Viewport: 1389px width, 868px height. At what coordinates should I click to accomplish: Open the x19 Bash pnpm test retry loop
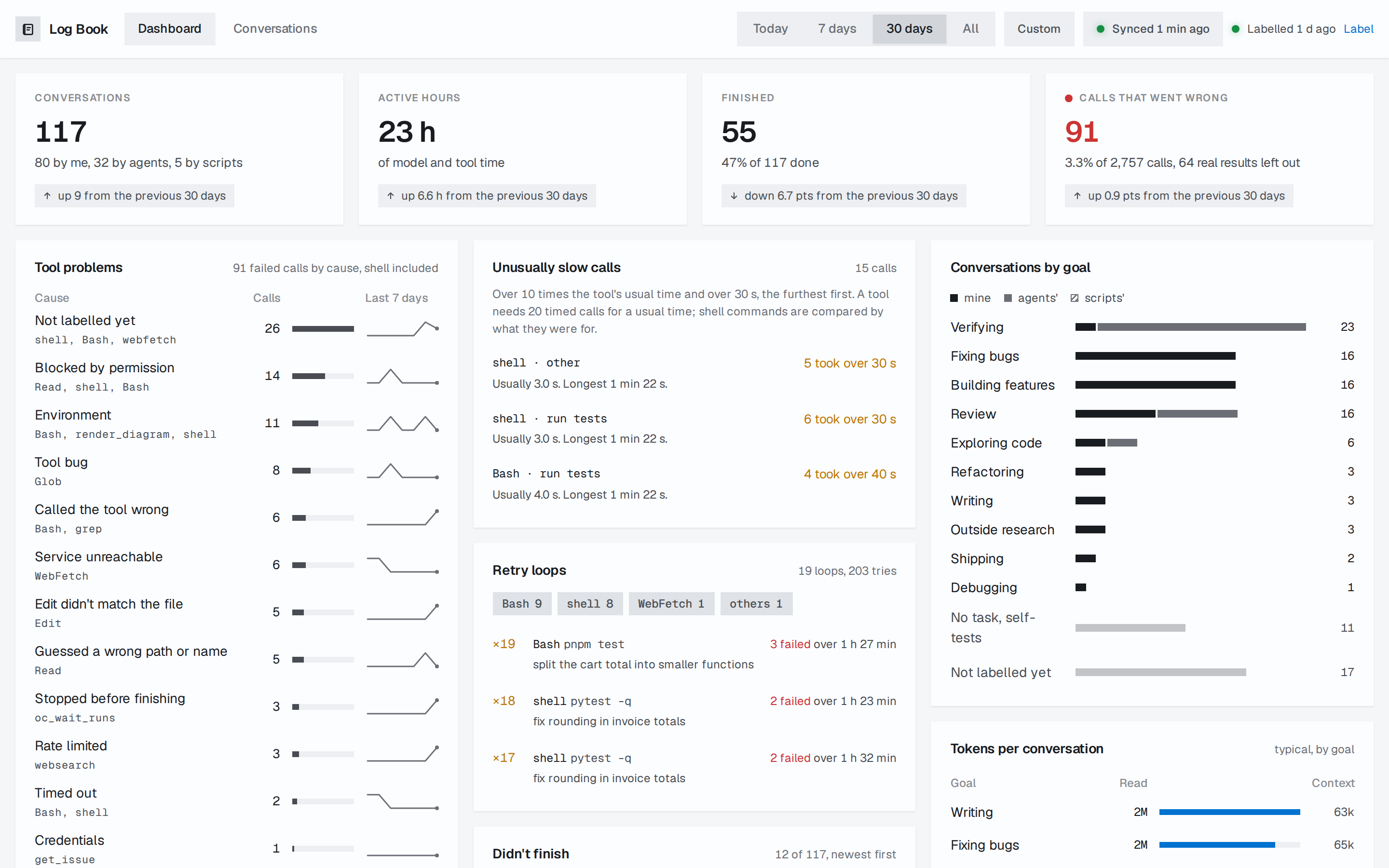pyautogui.click(x=694, y=654)
